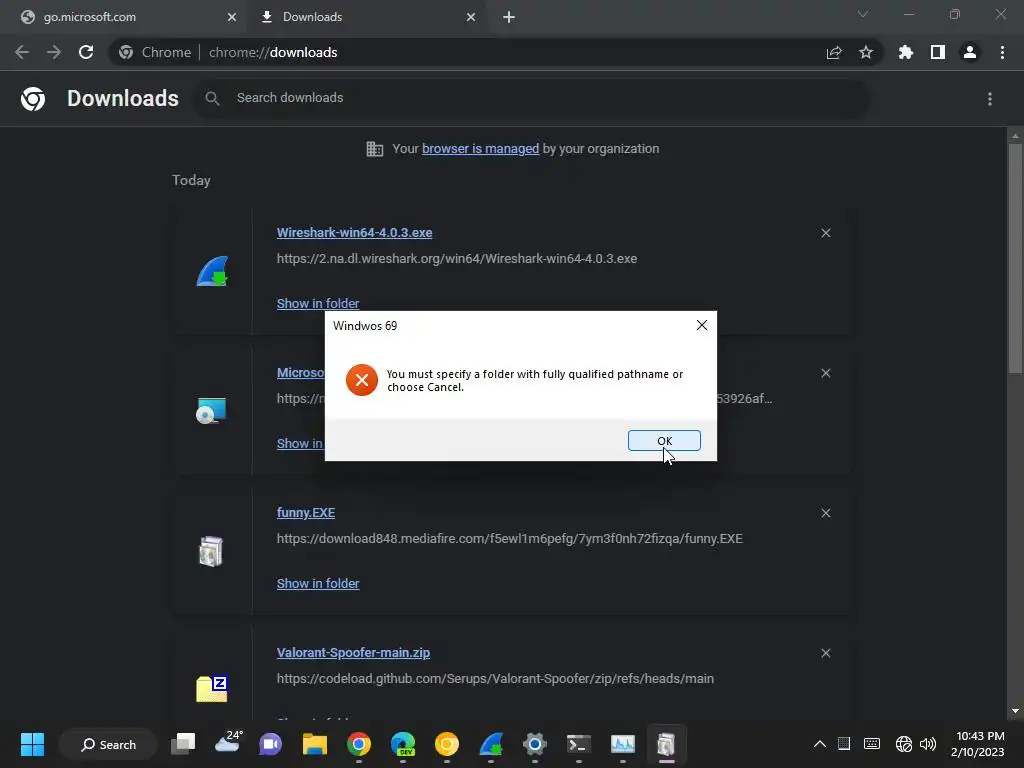Click the scrollbar down arrow
This screenshot has height=768, width=1024.
[1015, 711]
